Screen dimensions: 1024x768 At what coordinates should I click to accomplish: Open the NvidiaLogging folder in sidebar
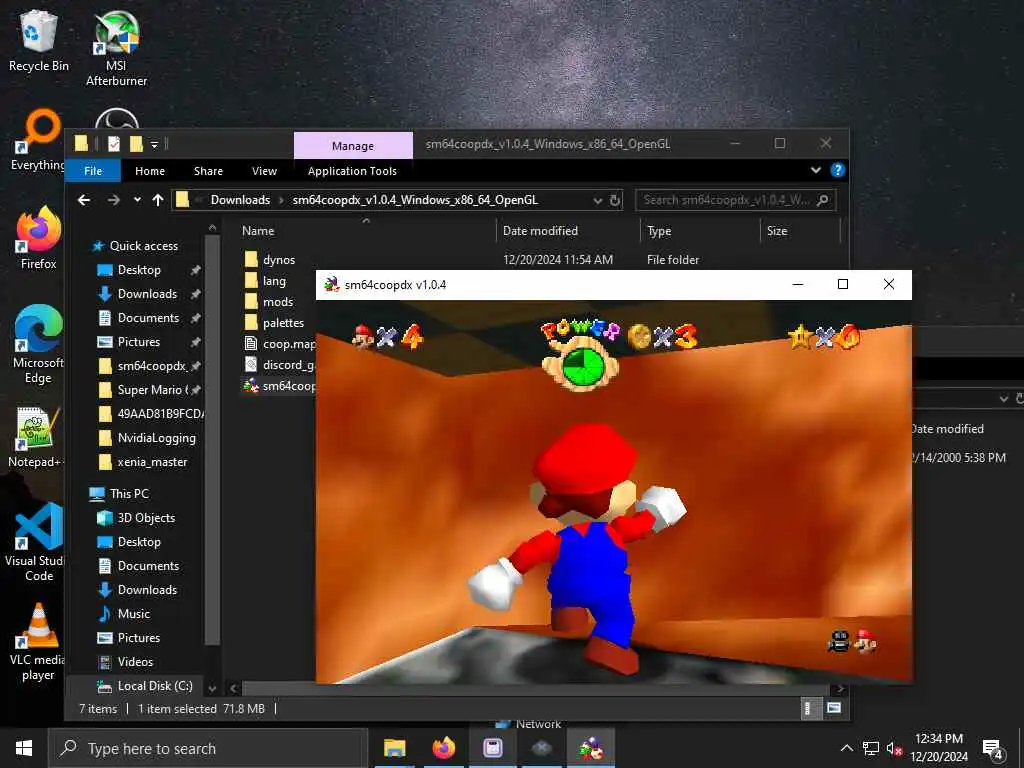tap(156, 438)
